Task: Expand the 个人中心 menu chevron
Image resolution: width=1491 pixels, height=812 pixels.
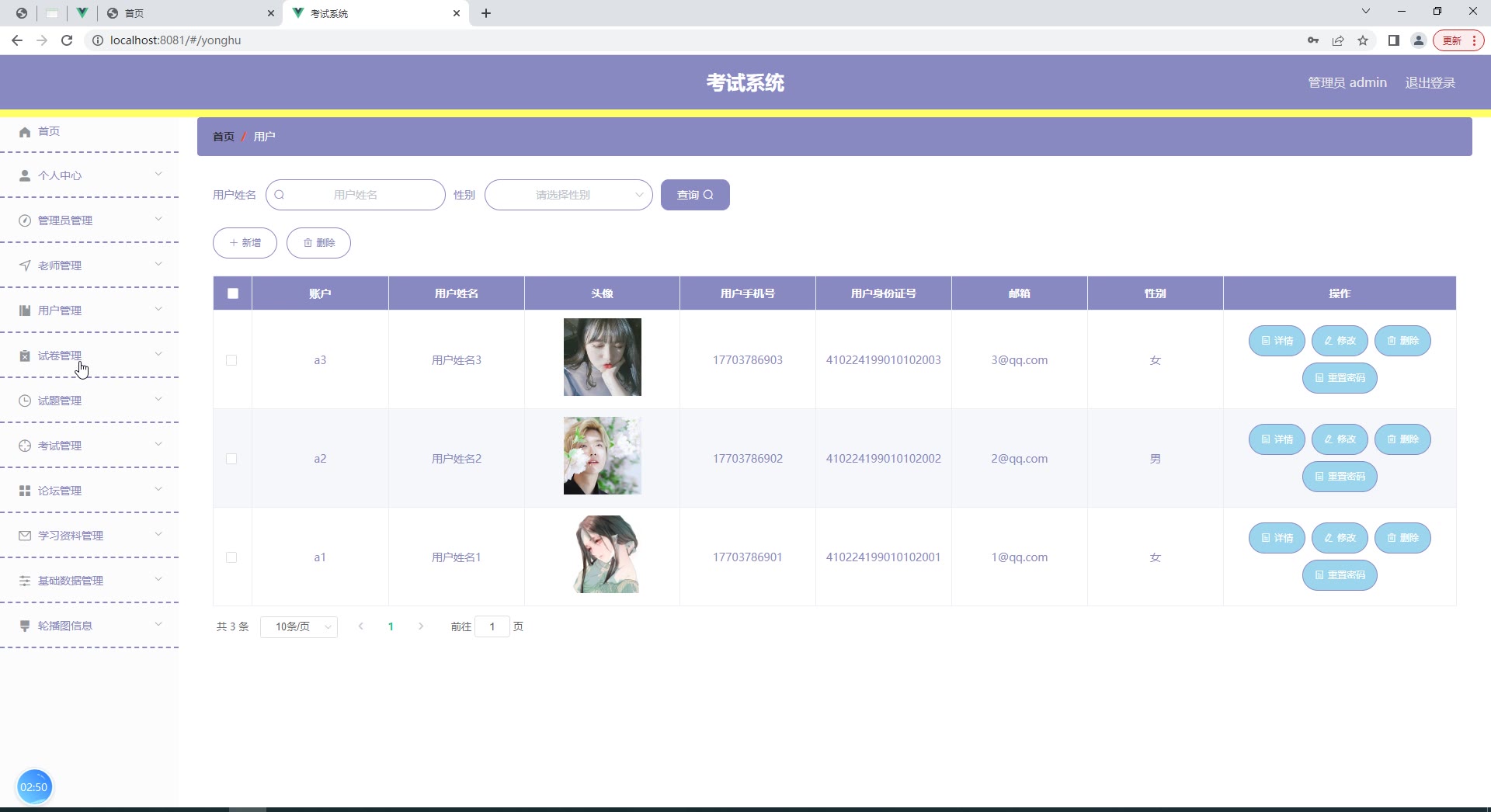Action: pyautogui.click(x=158, y=174)
